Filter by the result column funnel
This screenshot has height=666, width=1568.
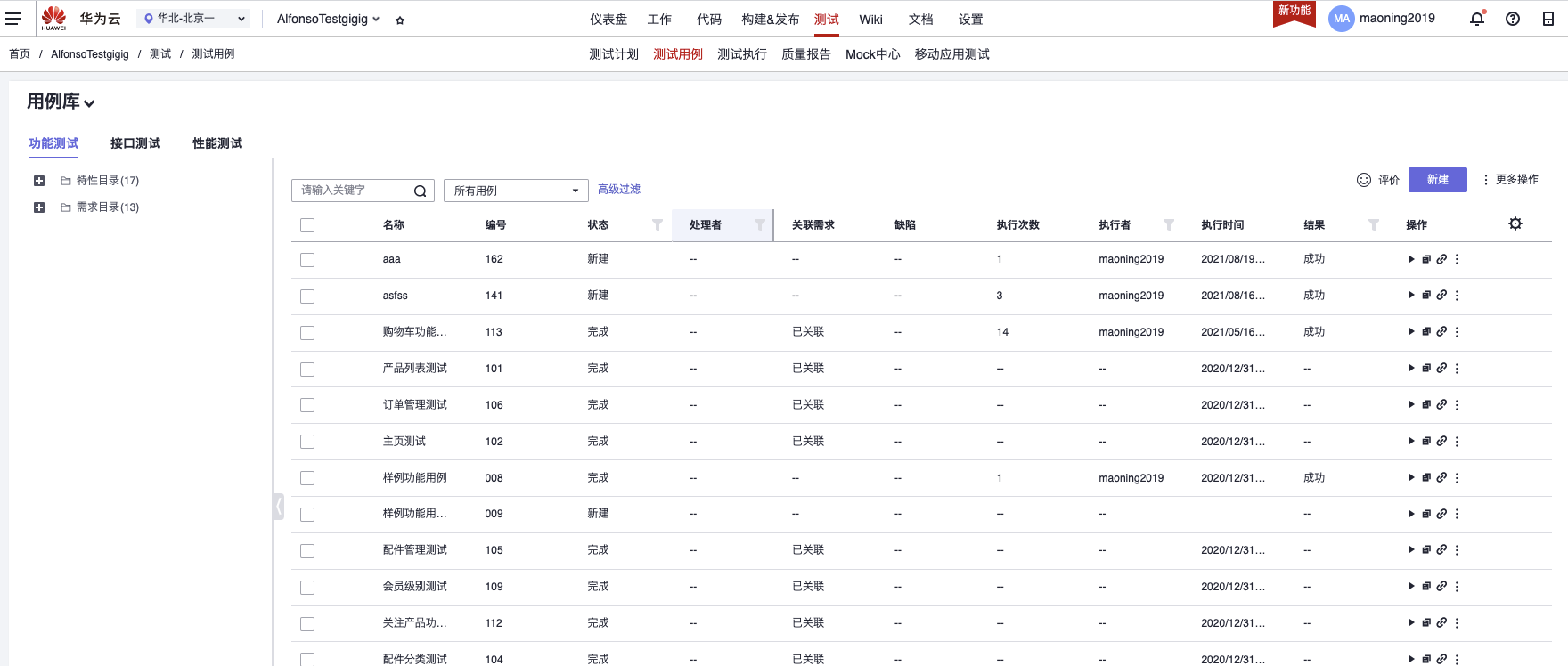1374,225
